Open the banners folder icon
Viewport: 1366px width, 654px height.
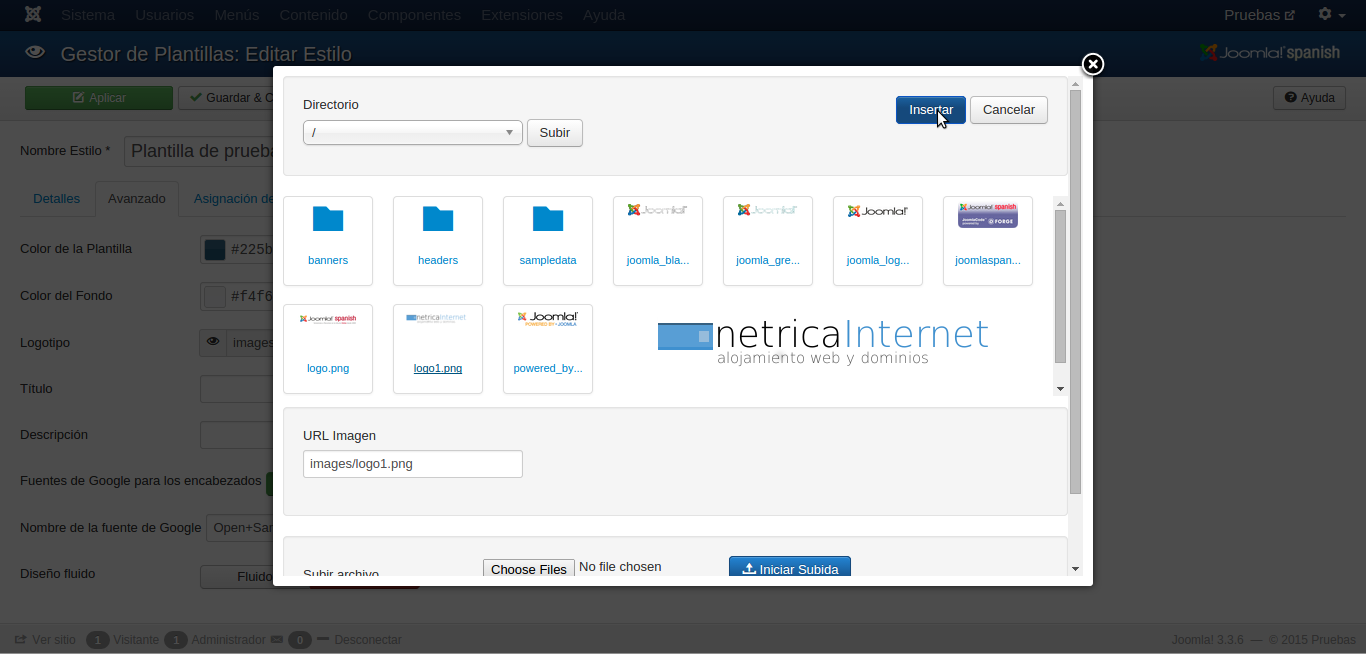[328, 220]
